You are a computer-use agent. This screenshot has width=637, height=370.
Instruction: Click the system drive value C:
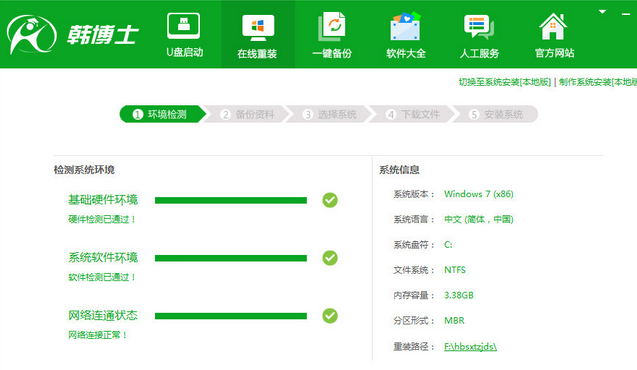pyautogui.click(x=448, y=245)
